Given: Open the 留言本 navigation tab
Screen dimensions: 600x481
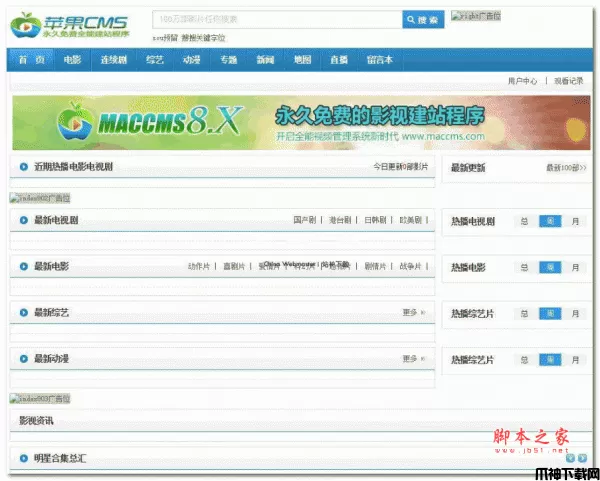Looking at the screenshot, I should [380, 60].
